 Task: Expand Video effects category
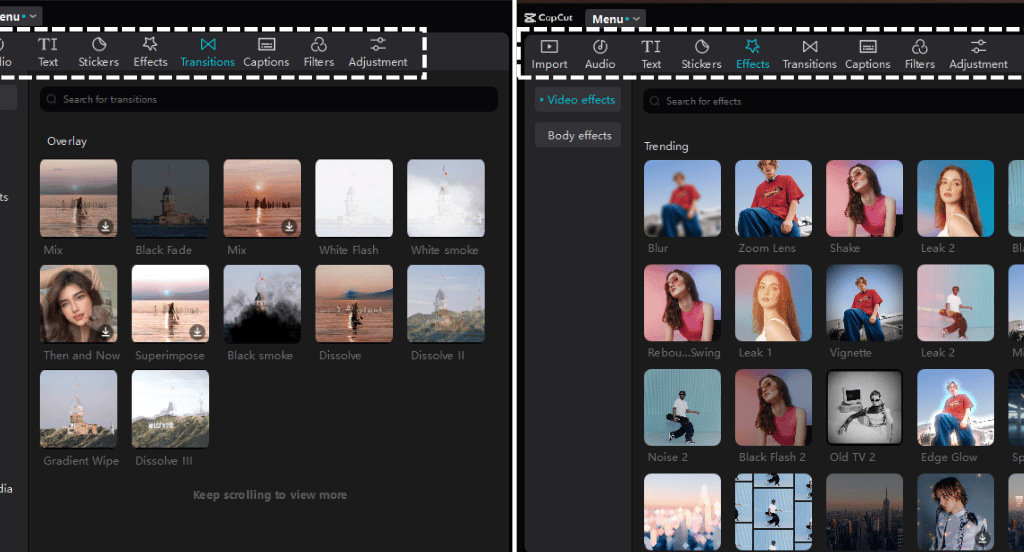coord(578,99)
